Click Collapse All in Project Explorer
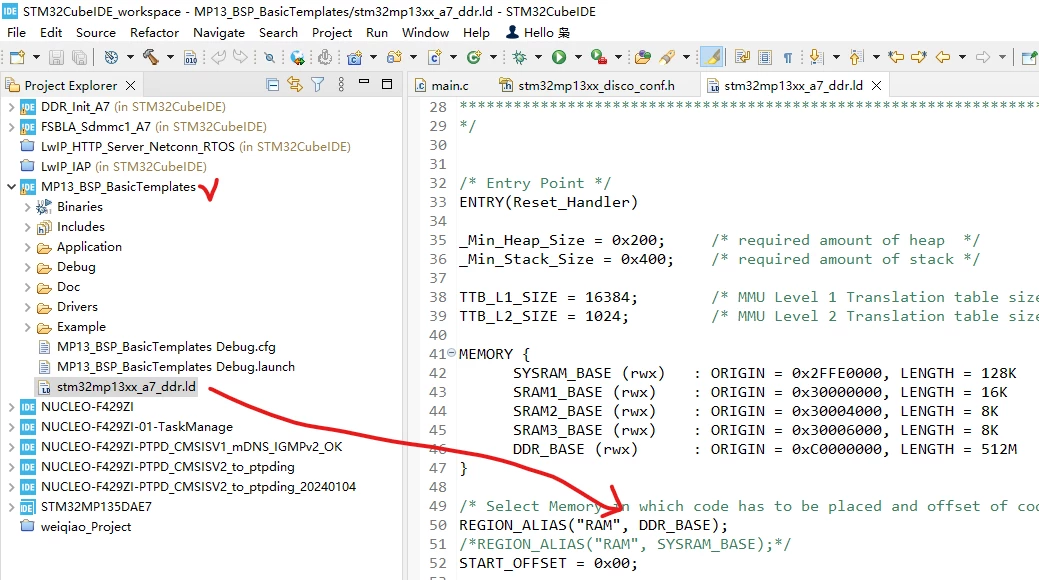The height and width of the screenshot is (580, 1039). (272, 84)
